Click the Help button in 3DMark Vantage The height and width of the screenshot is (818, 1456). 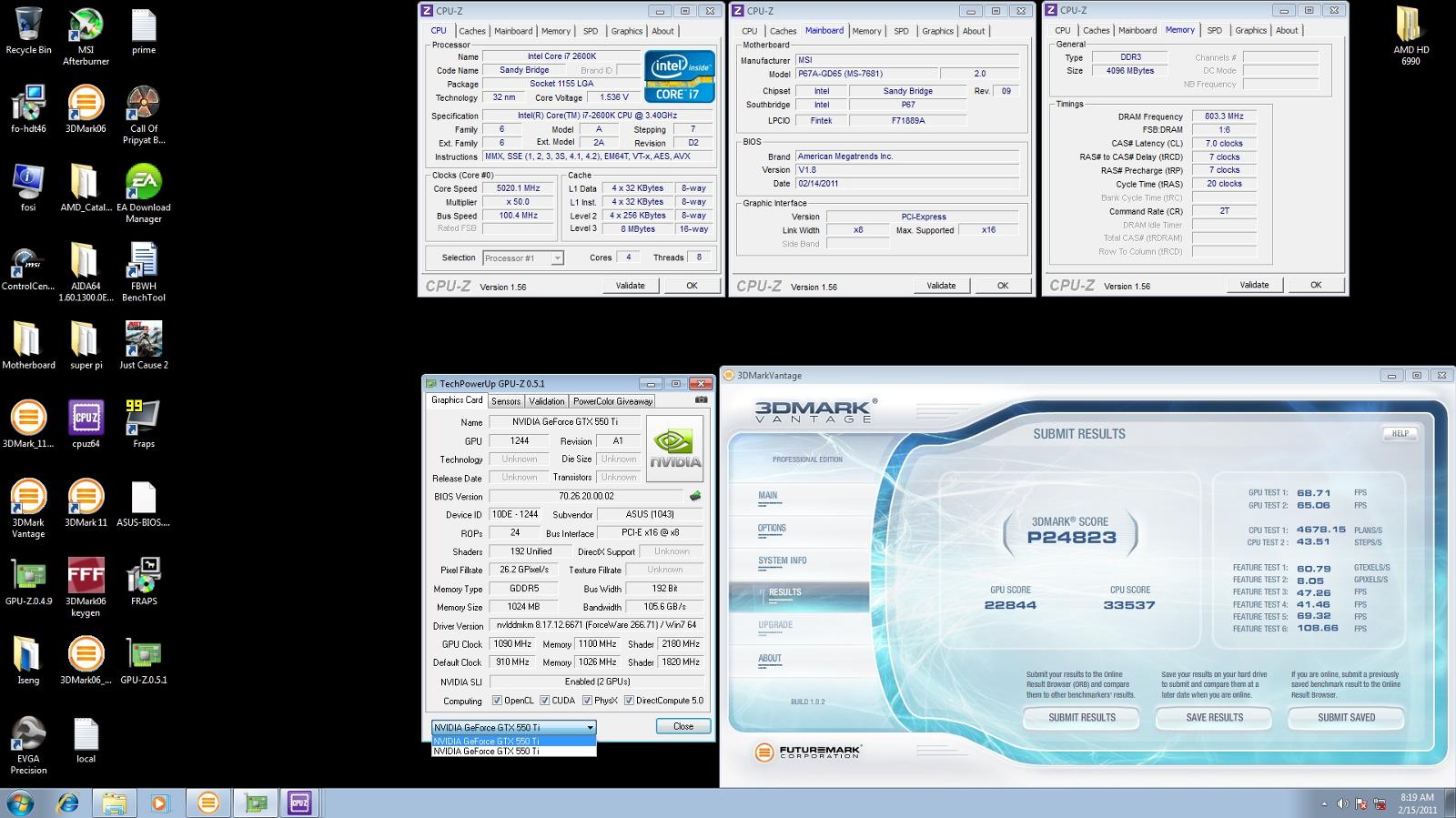(x=1400, y=434)
